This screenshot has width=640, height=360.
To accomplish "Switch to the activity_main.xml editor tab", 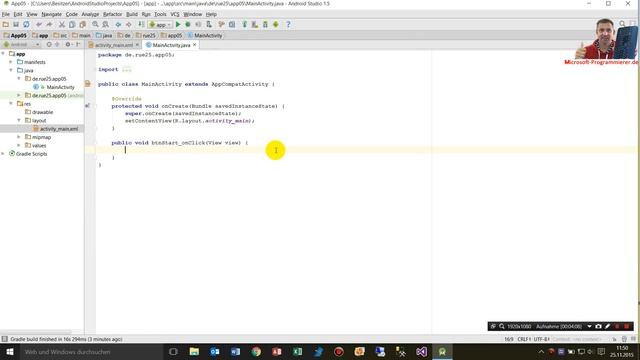I will (x=113, y=45).
